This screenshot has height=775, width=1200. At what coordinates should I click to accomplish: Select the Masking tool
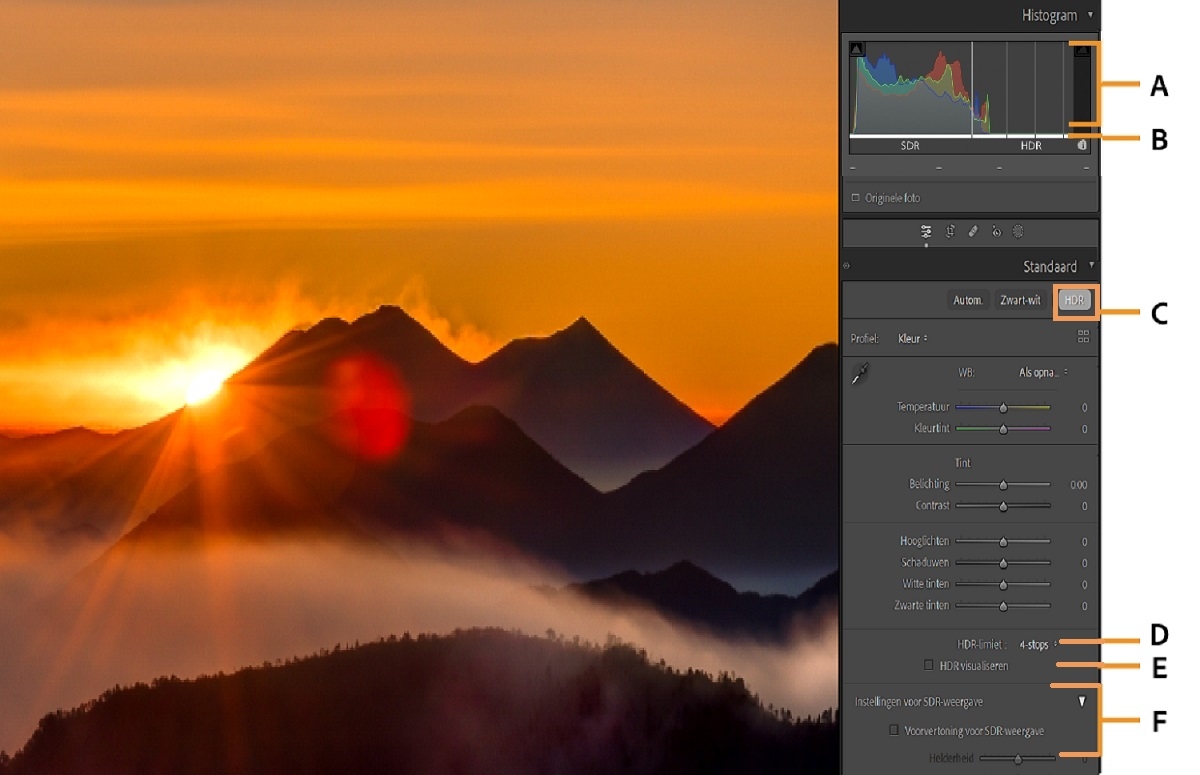tap(1018, 232)
